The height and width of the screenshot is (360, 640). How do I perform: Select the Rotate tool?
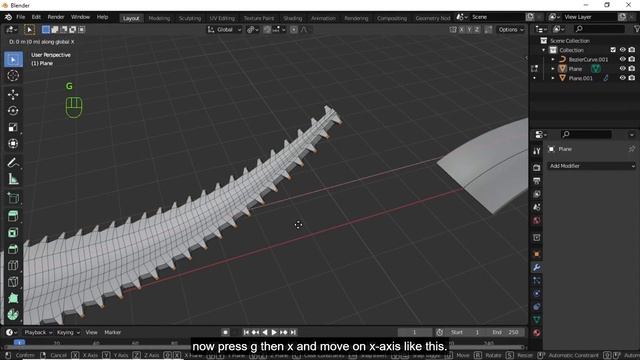[13, 111]
